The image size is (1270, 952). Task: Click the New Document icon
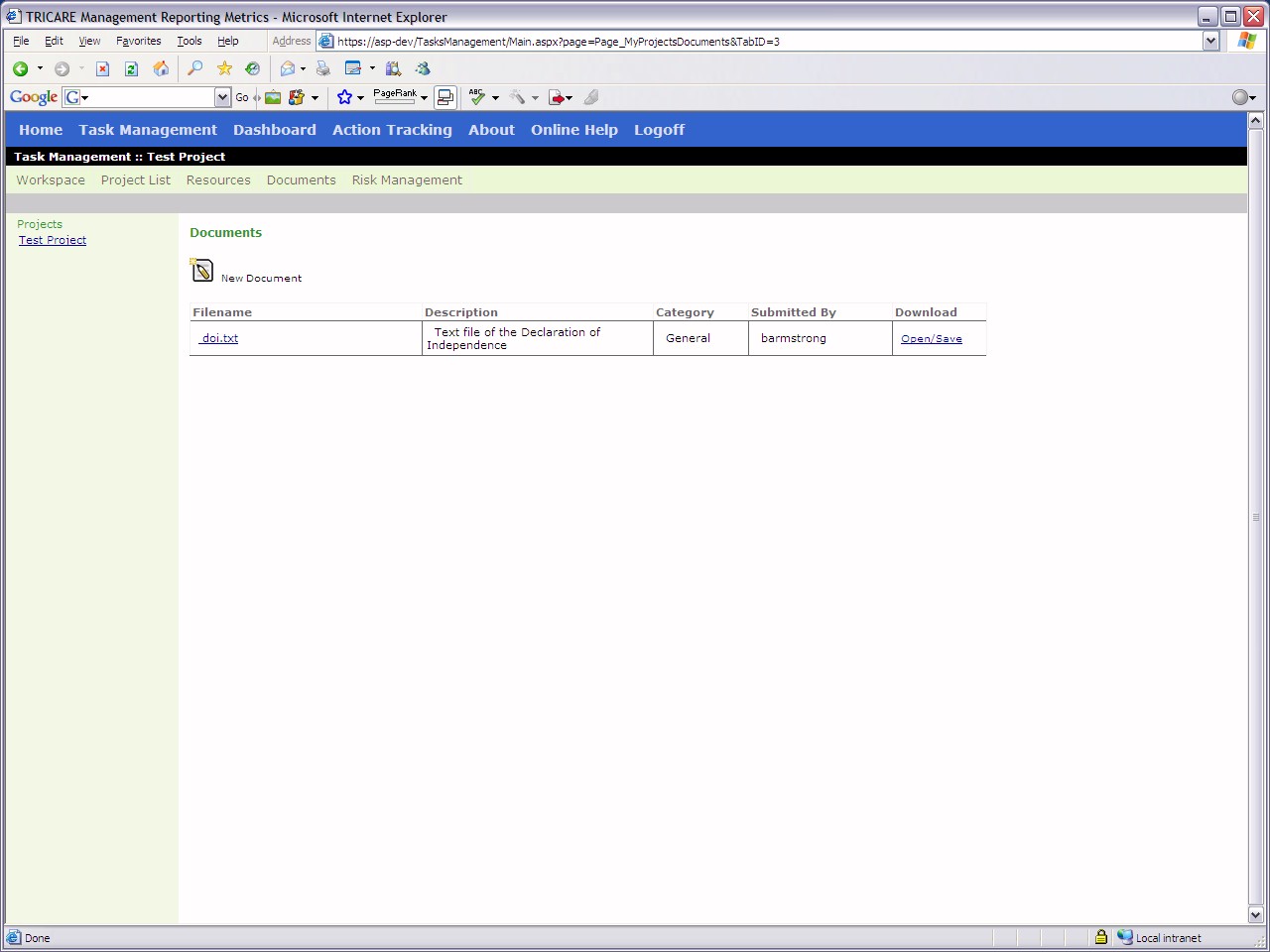(x=201, y=270)
